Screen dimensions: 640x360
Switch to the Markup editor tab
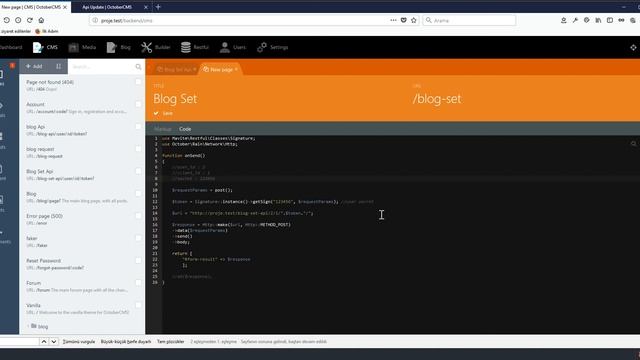coord(162,129)
